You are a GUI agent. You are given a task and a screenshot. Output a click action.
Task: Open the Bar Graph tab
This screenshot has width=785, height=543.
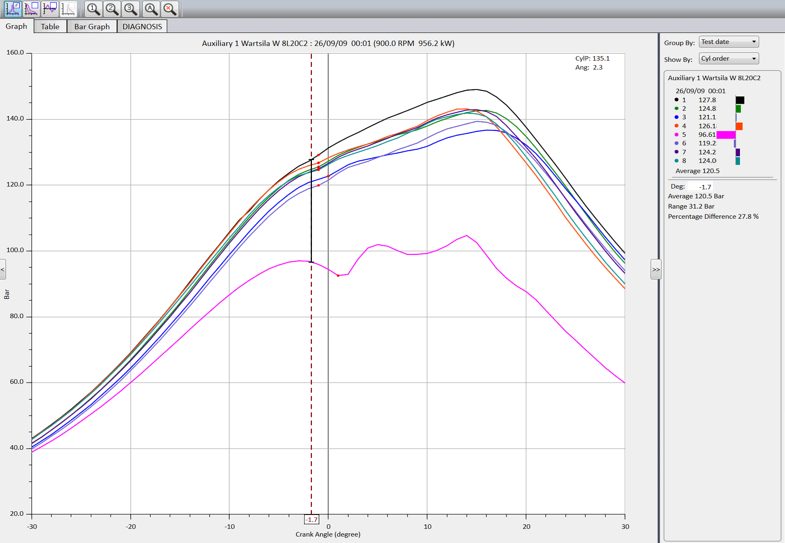pyautogui.click(x=92, y=27)
